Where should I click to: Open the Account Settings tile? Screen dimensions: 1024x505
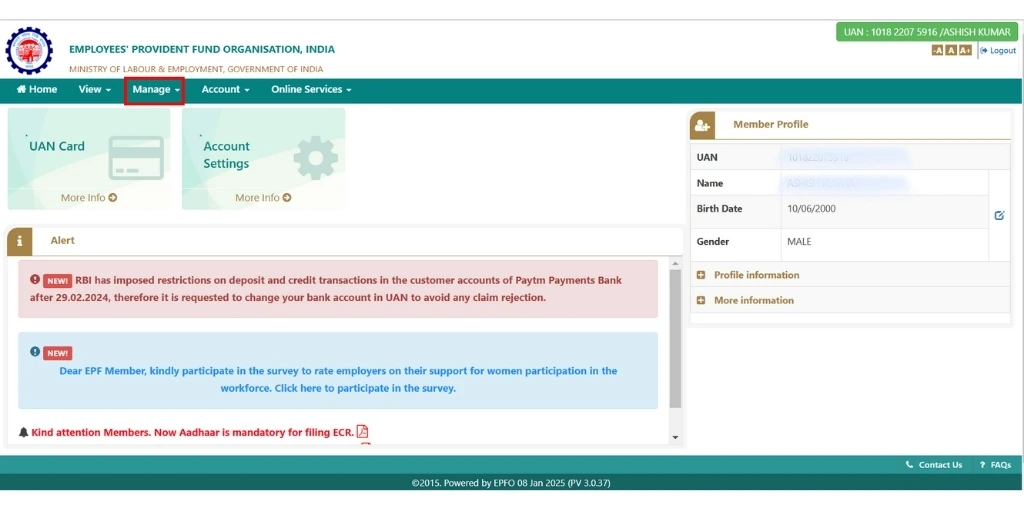tap(263, 159)
